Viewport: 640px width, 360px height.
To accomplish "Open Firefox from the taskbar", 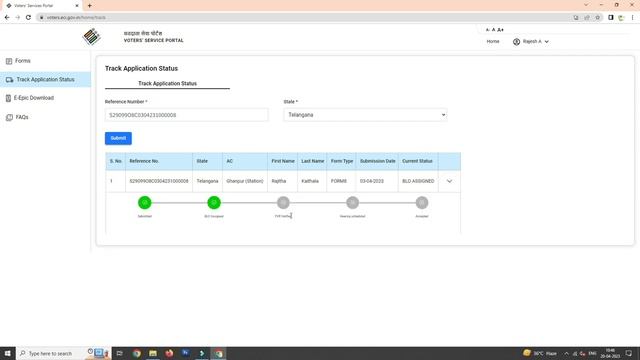I will pyautogui.click(x=169, y=353).
